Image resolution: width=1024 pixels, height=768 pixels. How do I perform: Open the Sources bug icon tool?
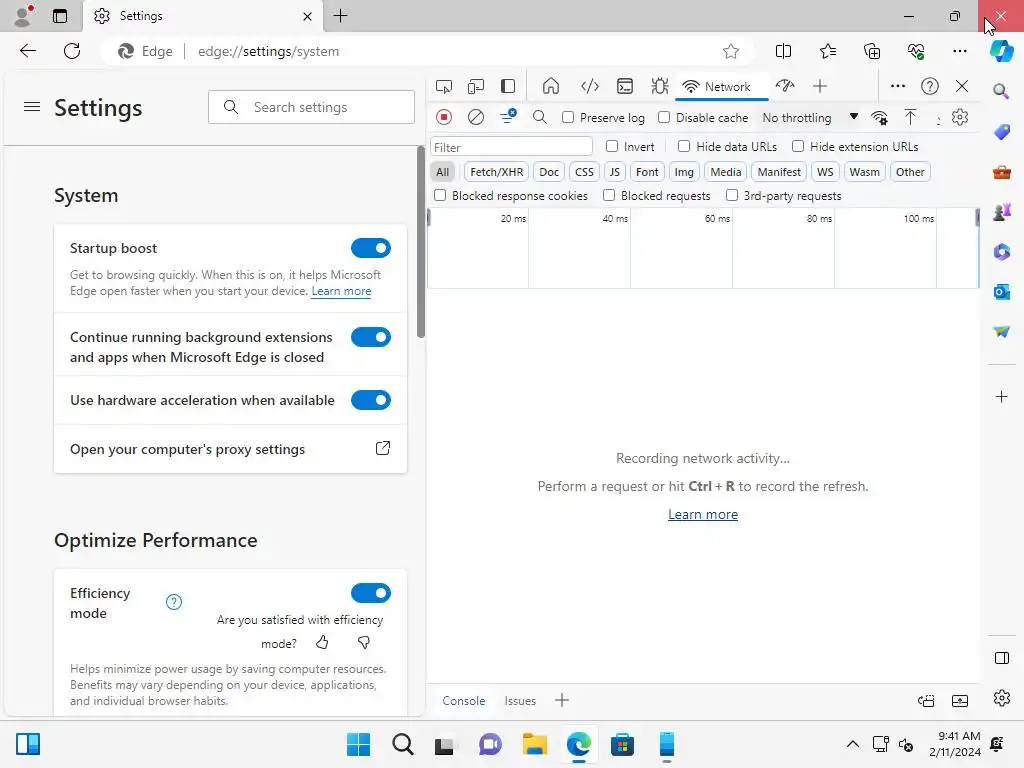click(x=660, y=86)
